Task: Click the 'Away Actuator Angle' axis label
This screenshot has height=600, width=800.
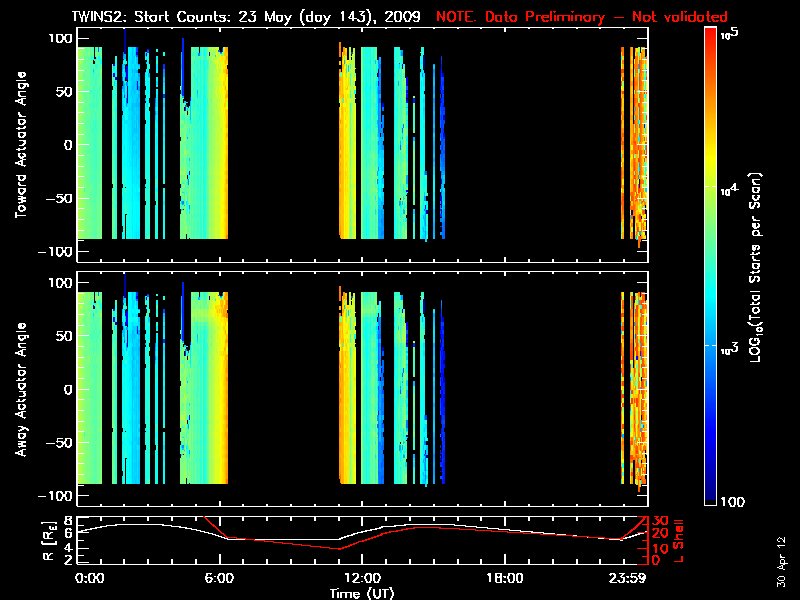Action: [19, 390]
